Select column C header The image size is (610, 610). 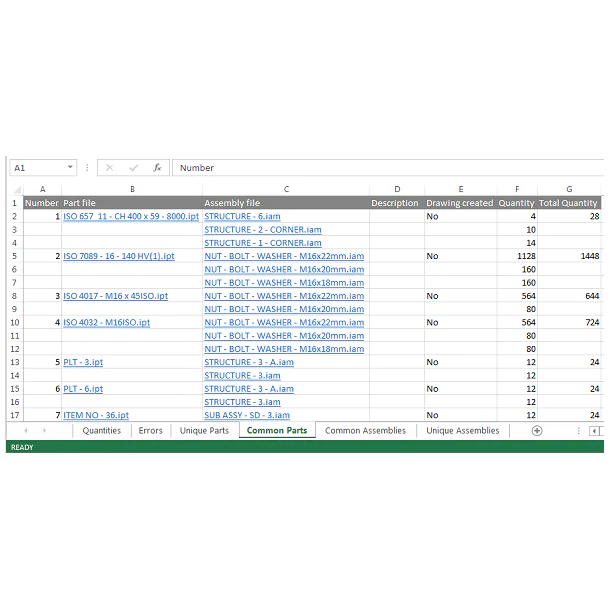click(x=286, y=189)
